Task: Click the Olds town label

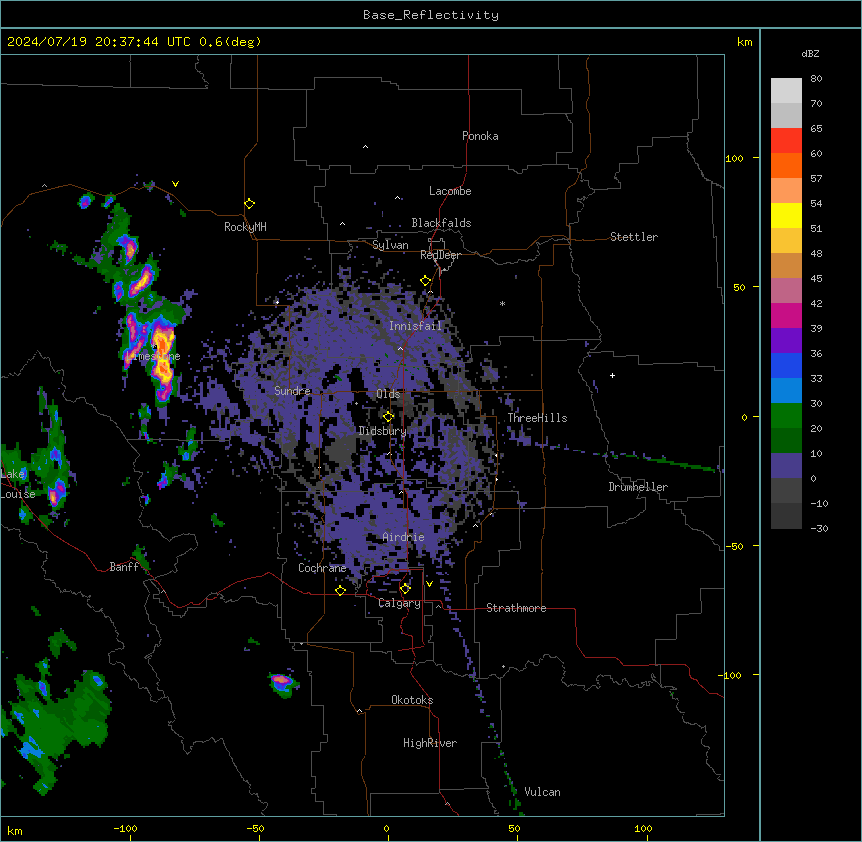Action: (x=388, y=394)
